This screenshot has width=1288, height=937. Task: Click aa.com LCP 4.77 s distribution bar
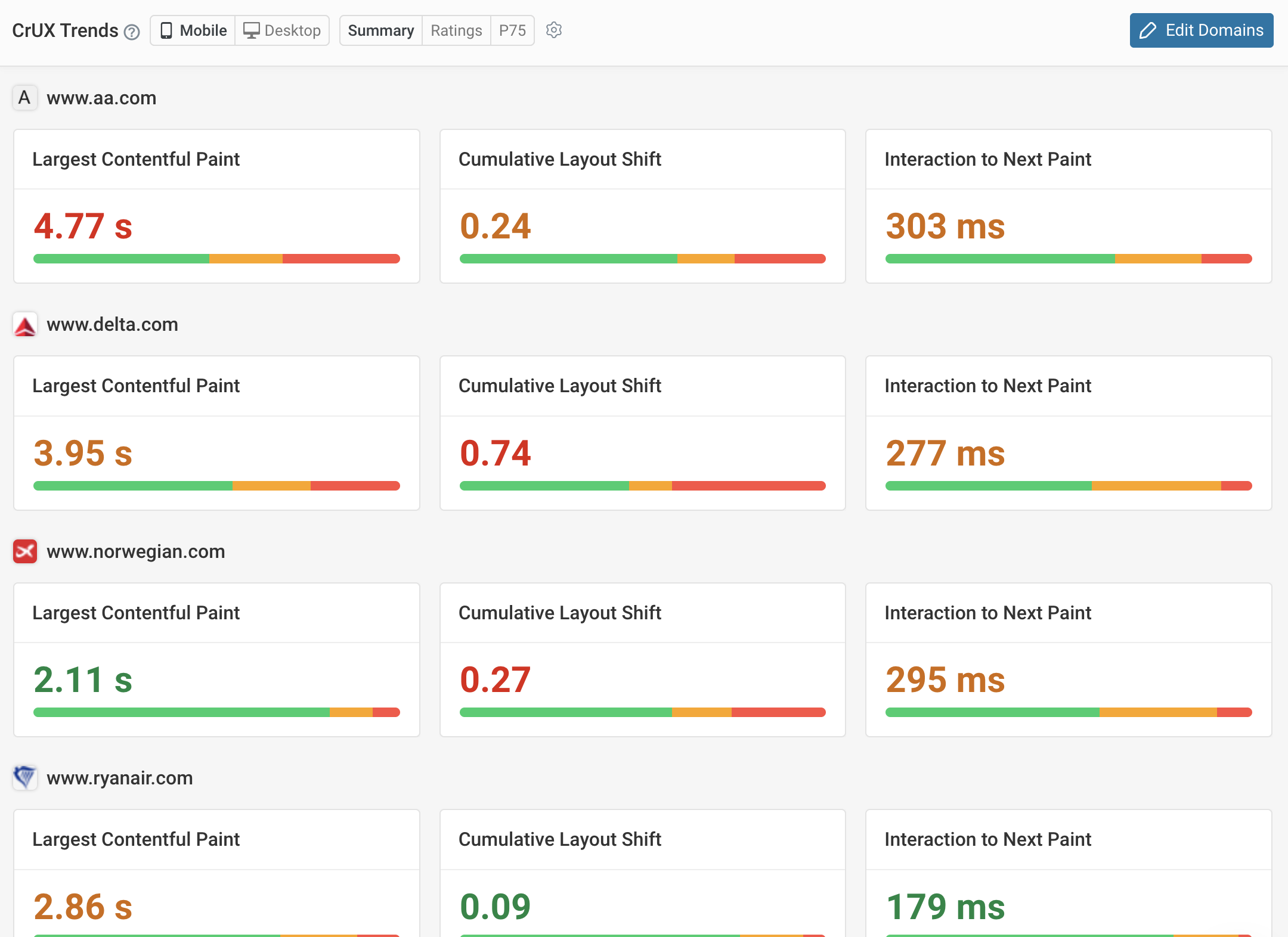point(216,259)
